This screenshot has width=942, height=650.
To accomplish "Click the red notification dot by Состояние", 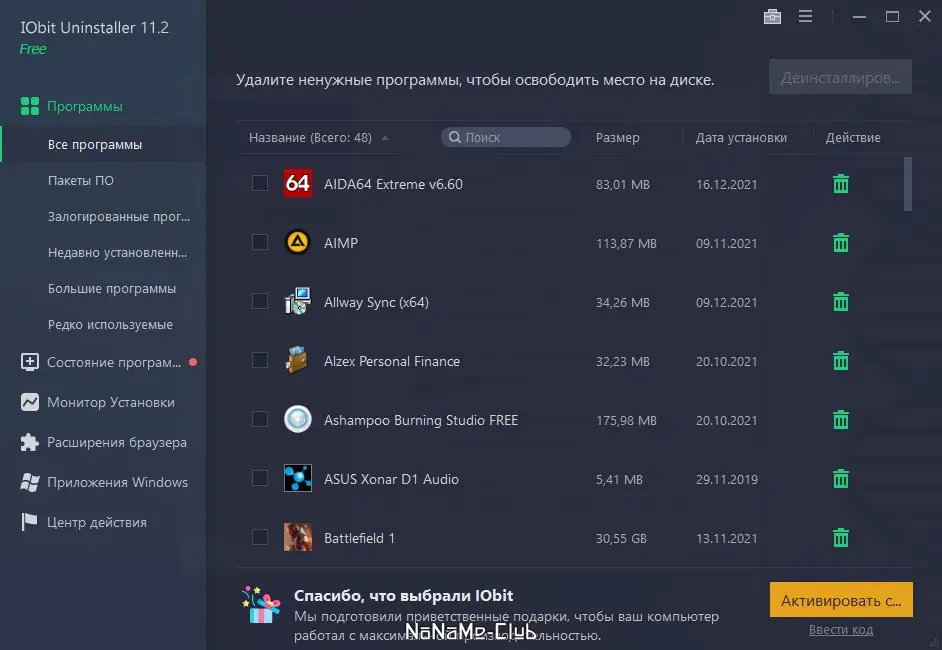I will point(193,362).
